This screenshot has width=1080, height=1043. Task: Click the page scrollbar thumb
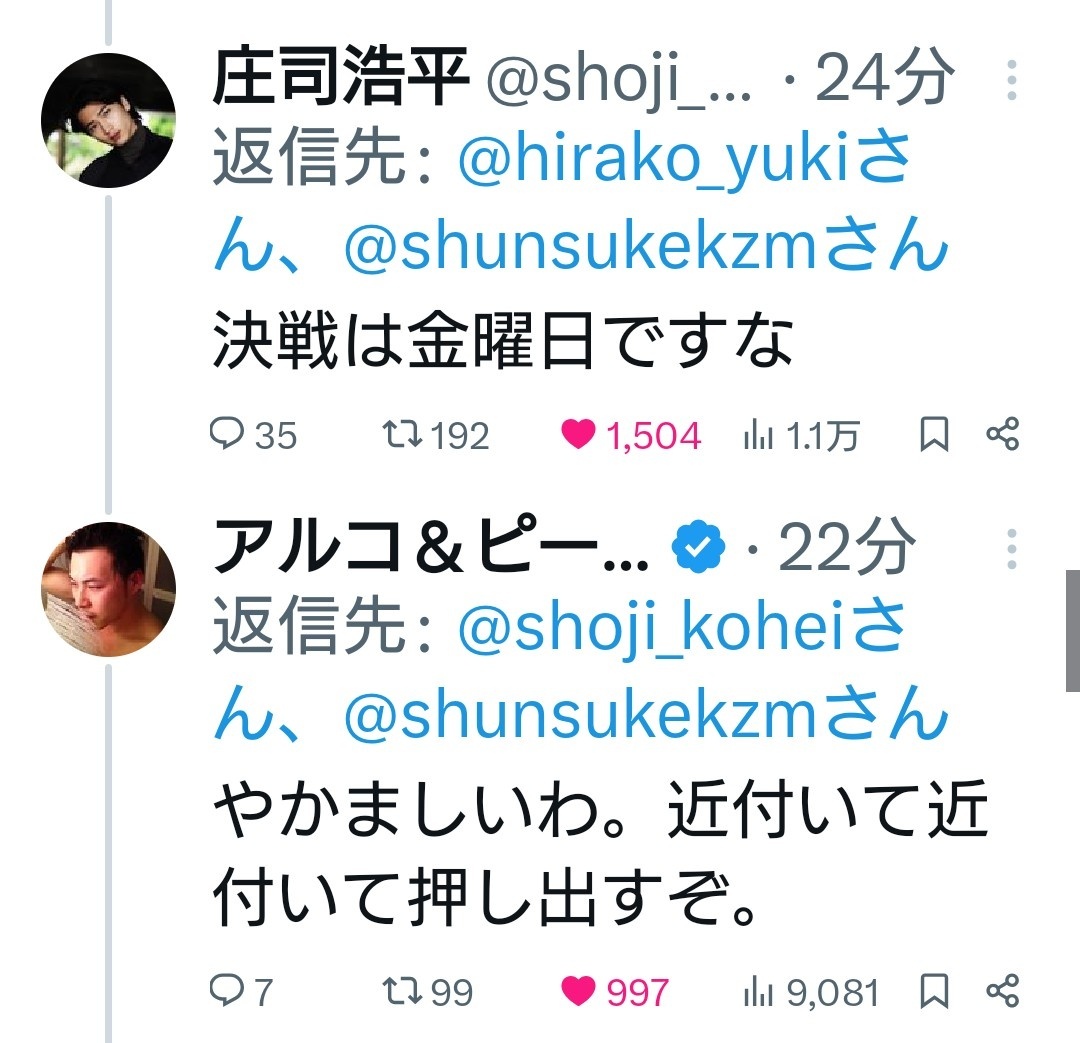(x=1072, y=630)
